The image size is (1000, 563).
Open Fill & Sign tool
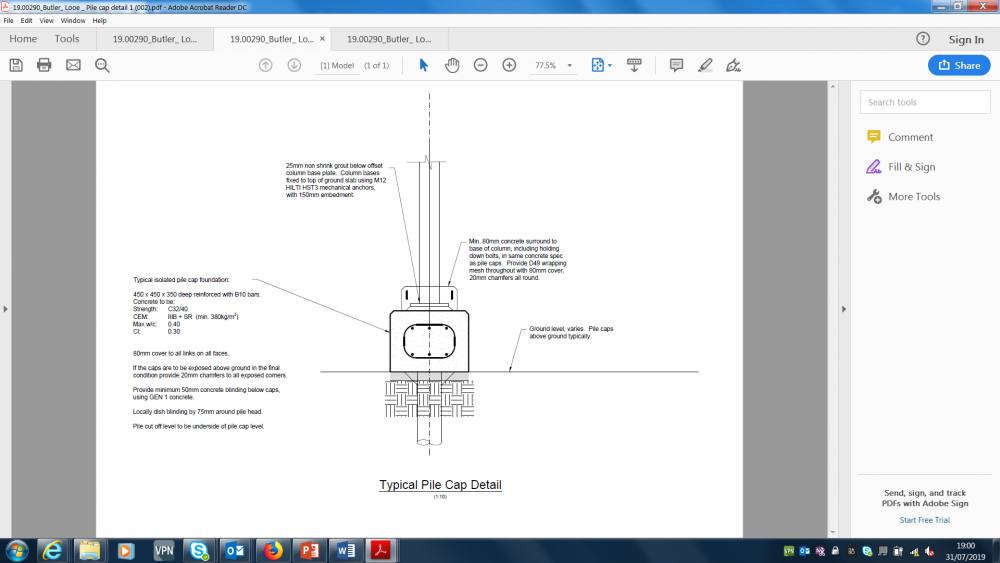point(901,167)
